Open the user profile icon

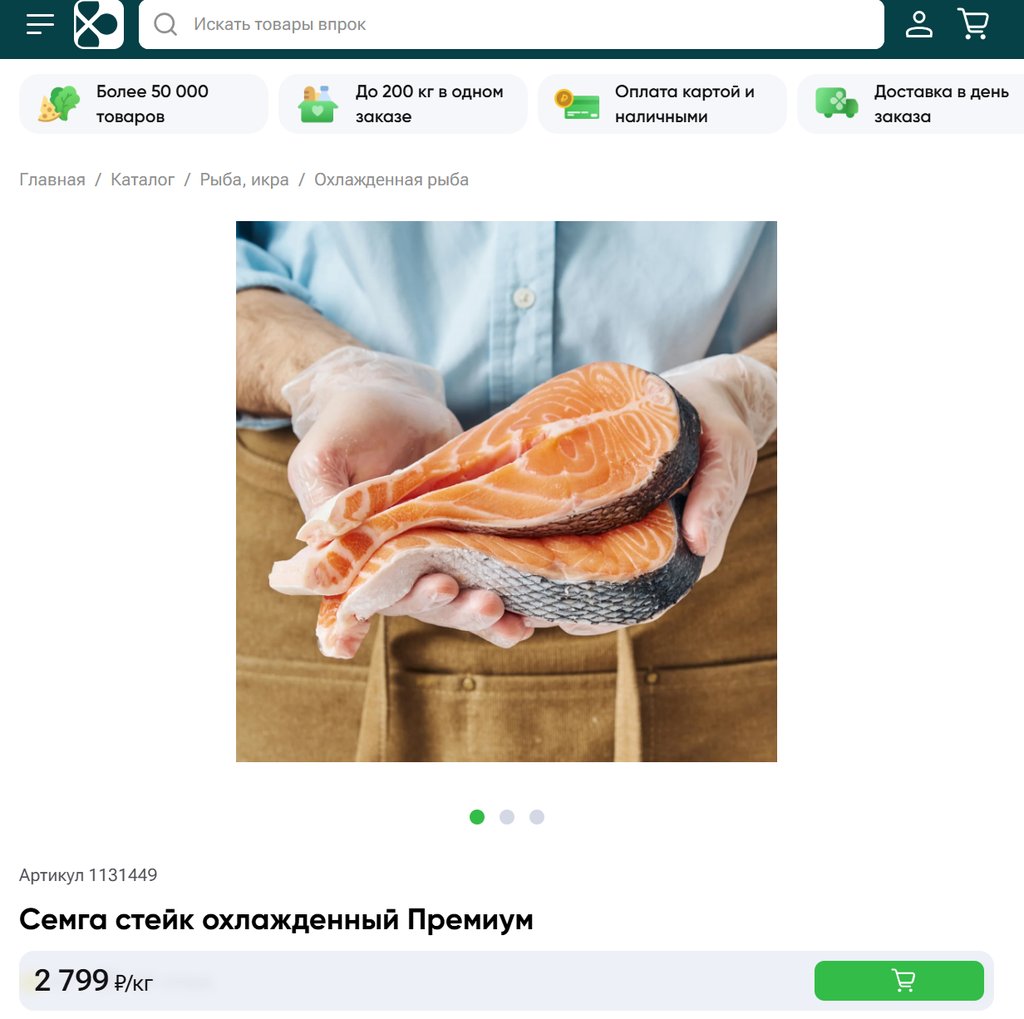pyautogui.click(x=918, y=24)
